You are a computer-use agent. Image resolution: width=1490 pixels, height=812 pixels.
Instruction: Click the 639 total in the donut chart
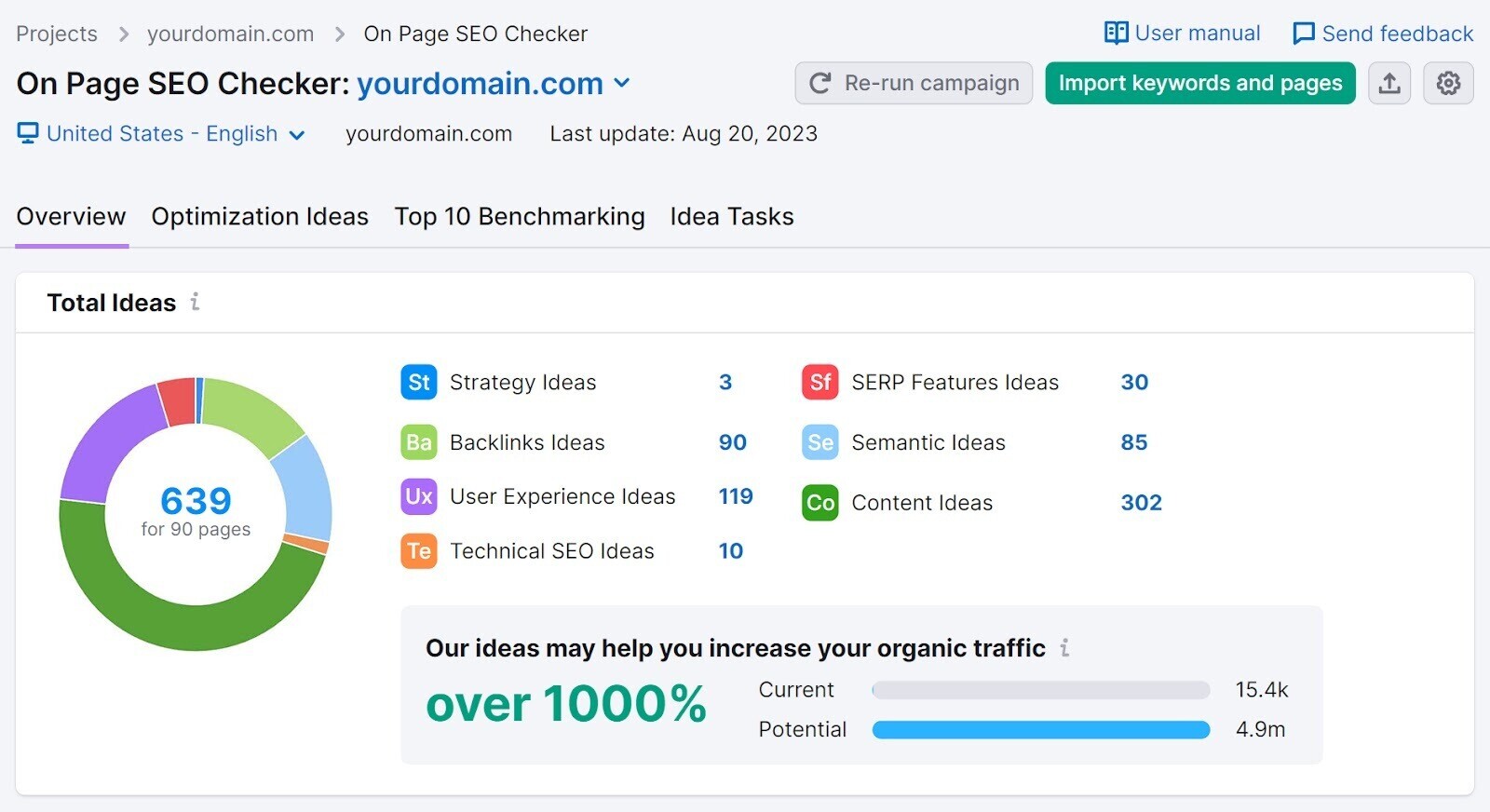coord(196,501)
